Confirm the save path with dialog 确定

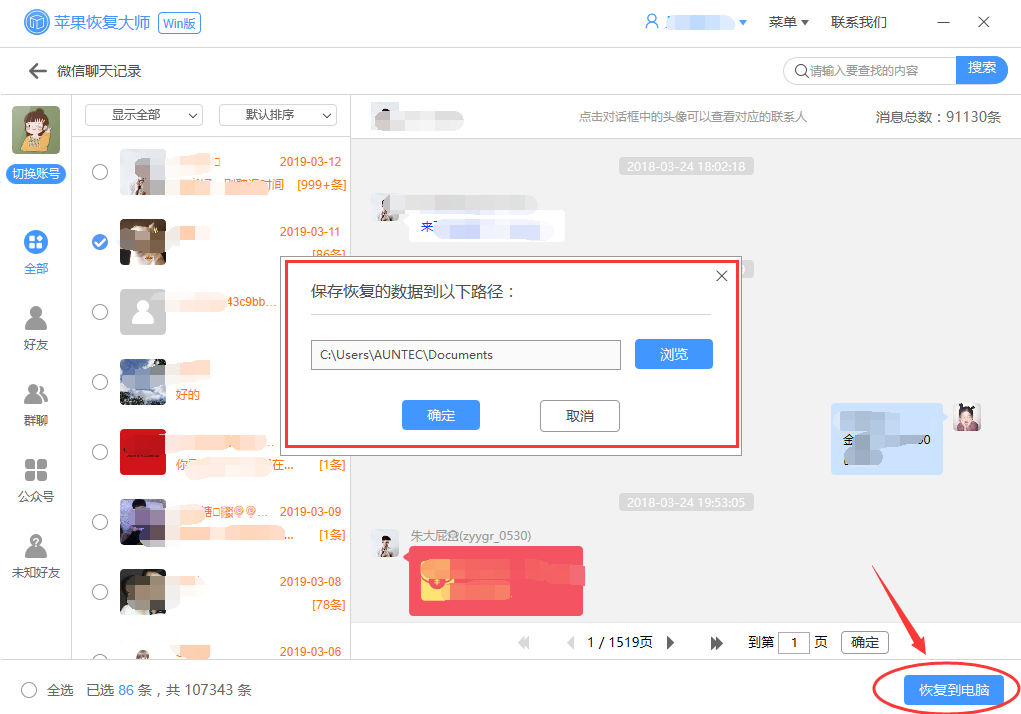click(x=441, y=415)
